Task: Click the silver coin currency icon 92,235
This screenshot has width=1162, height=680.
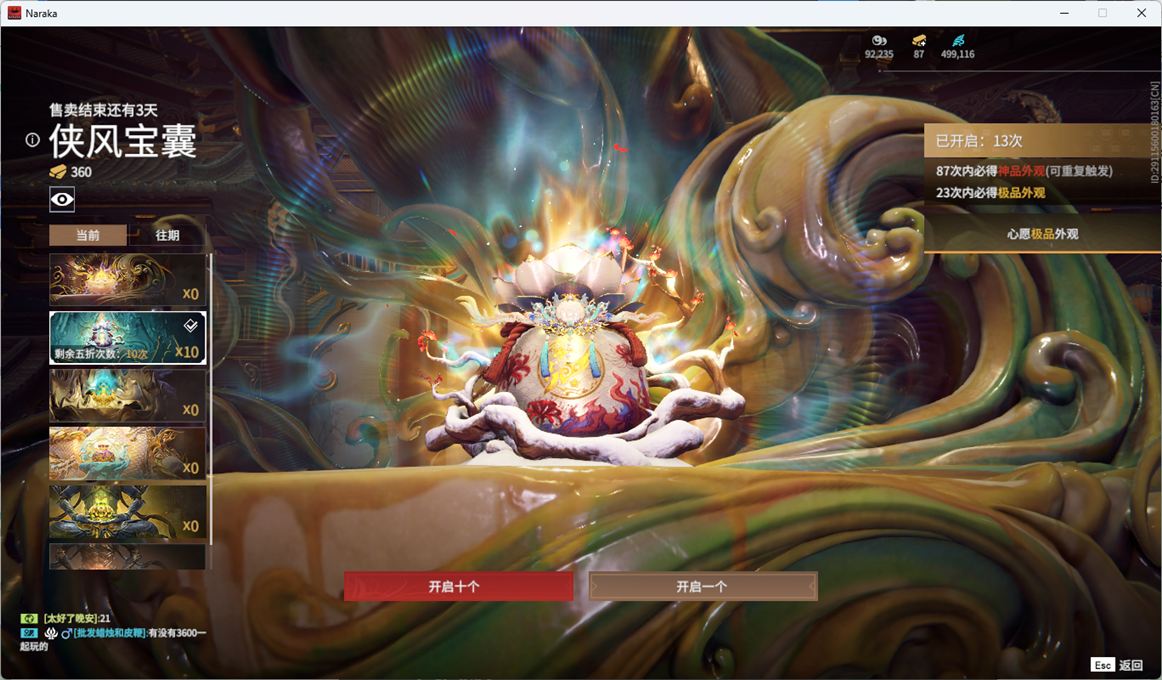Action: pyautogui.click(x=879, y=41)
